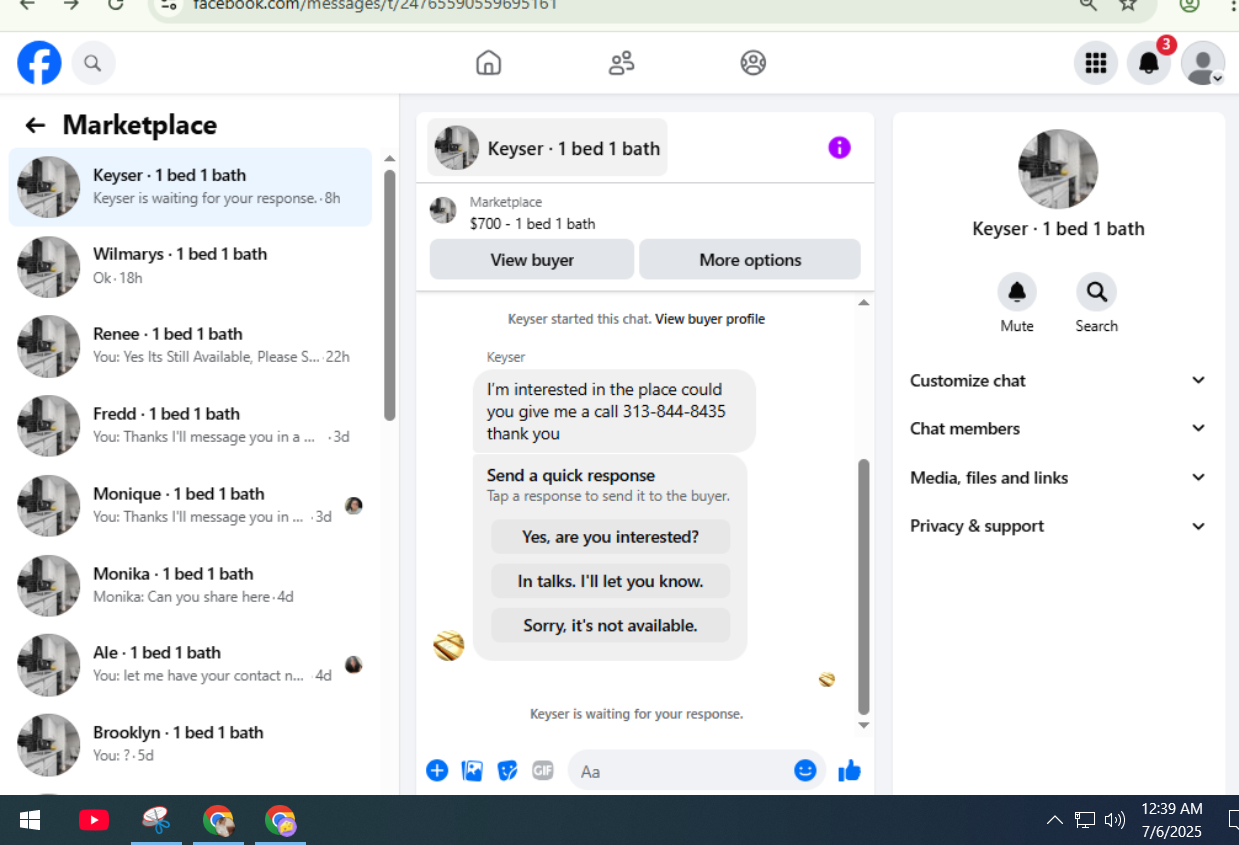Send quick reply 'Yes, are you interested?'
This screenshot has height=845, width=1239.
click(610, 537)
